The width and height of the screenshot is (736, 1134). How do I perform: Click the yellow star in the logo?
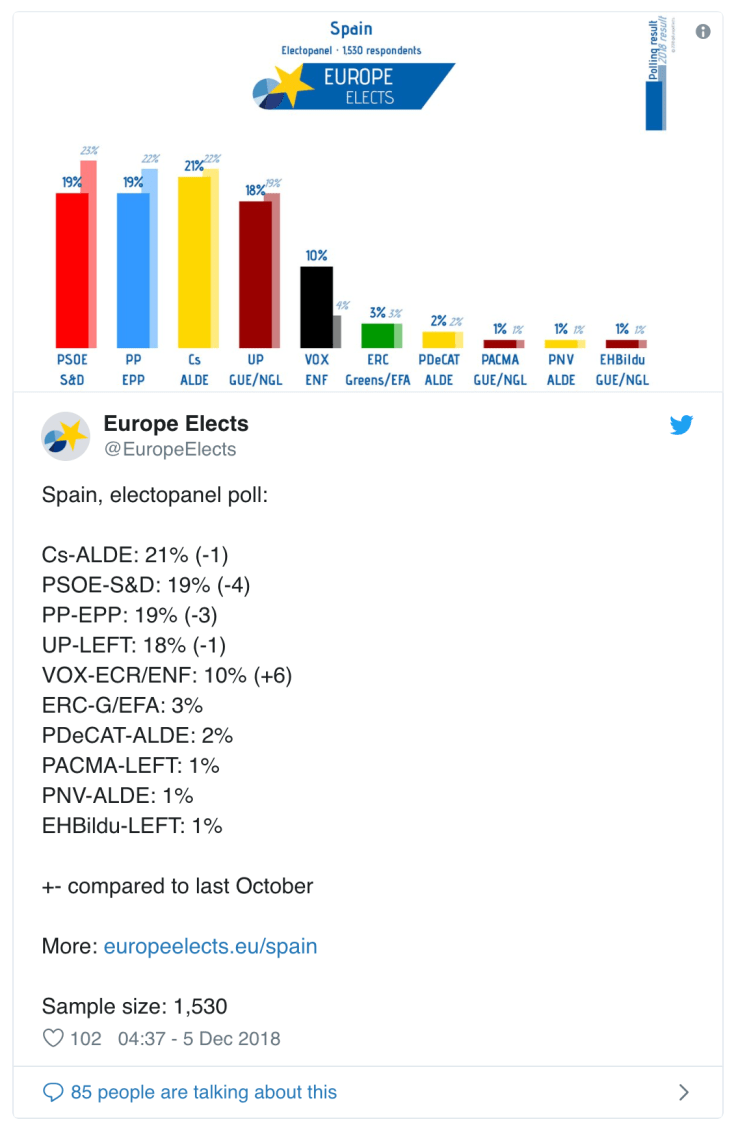coord(290,82)
